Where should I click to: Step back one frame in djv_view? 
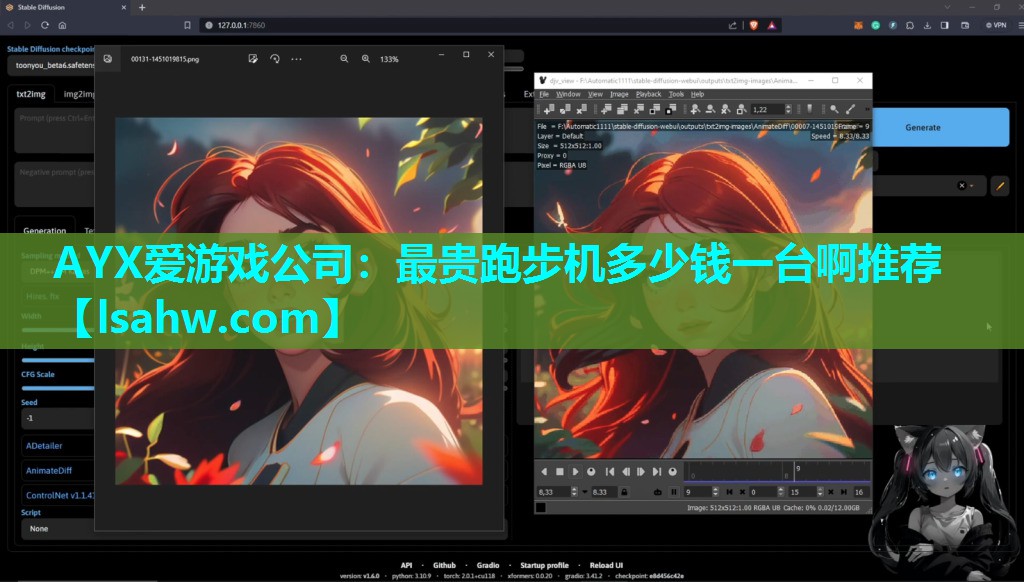click(x=626, y=472)
